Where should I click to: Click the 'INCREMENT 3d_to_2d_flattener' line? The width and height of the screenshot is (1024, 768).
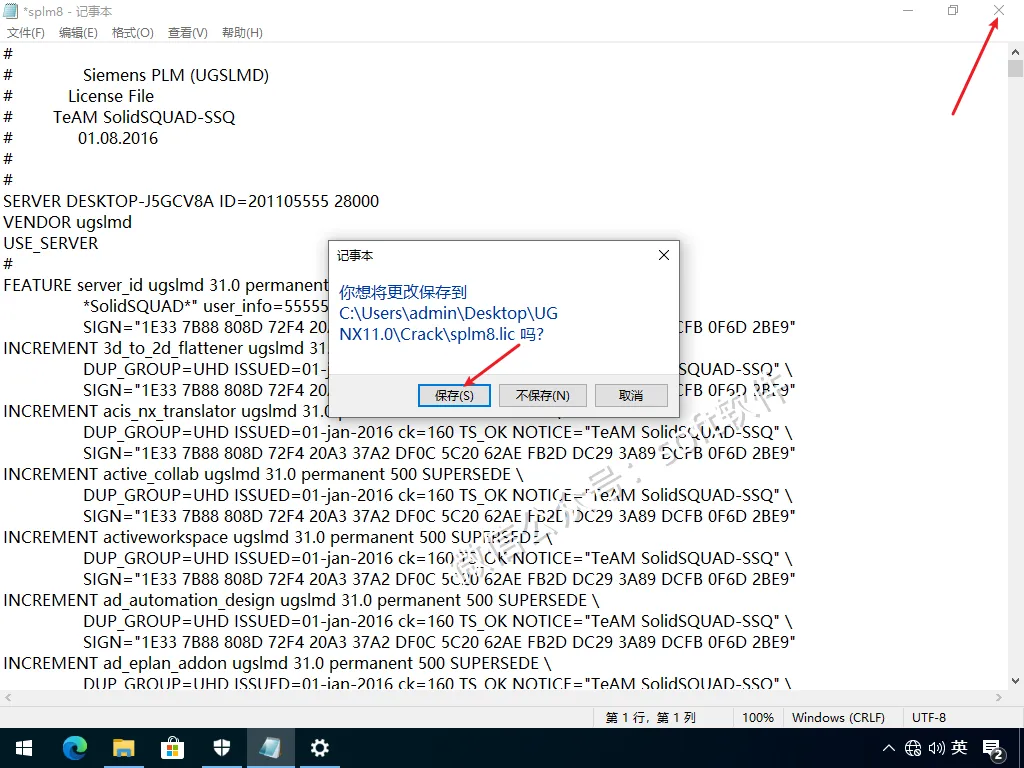coord(165,348)
